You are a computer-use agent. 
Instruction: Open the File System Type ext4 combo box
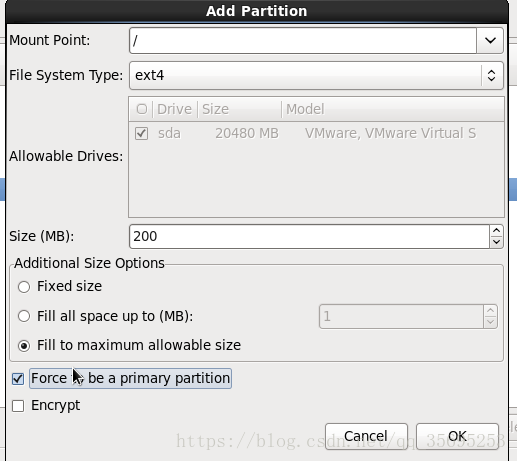pyautogui.click(x=316, y=75)
